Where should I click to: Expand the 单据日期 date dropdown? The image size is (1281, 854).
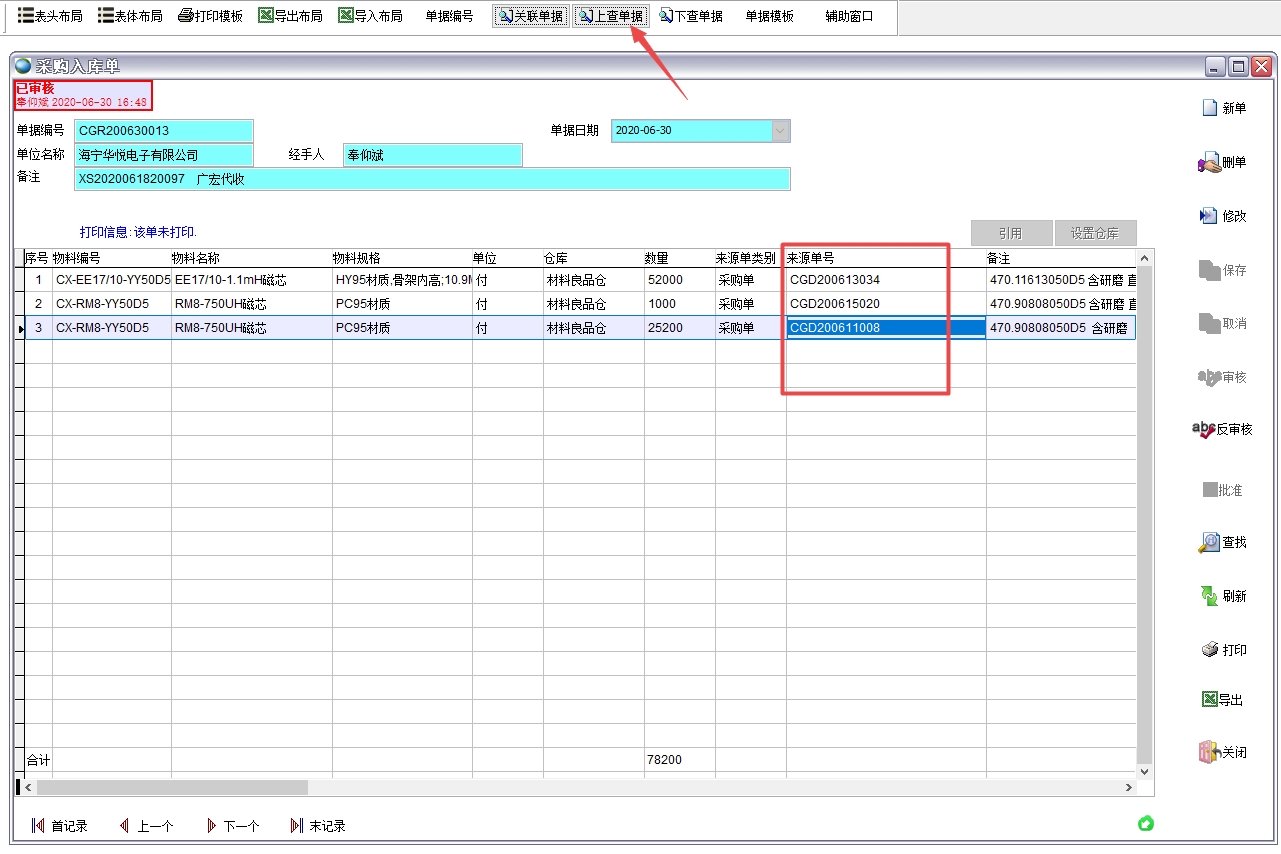[780, 131]
